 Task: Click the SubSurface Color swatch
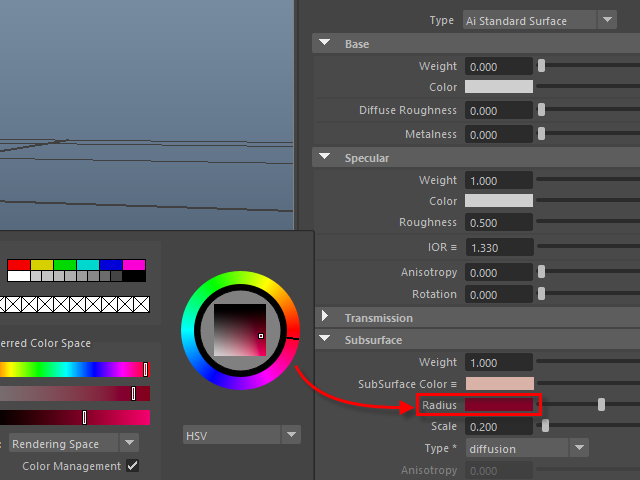[499, 384]
